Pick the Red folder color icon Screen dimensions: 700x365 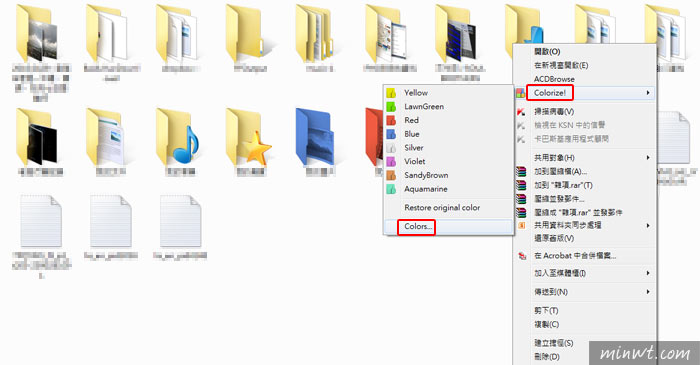[x=391, y=120]
